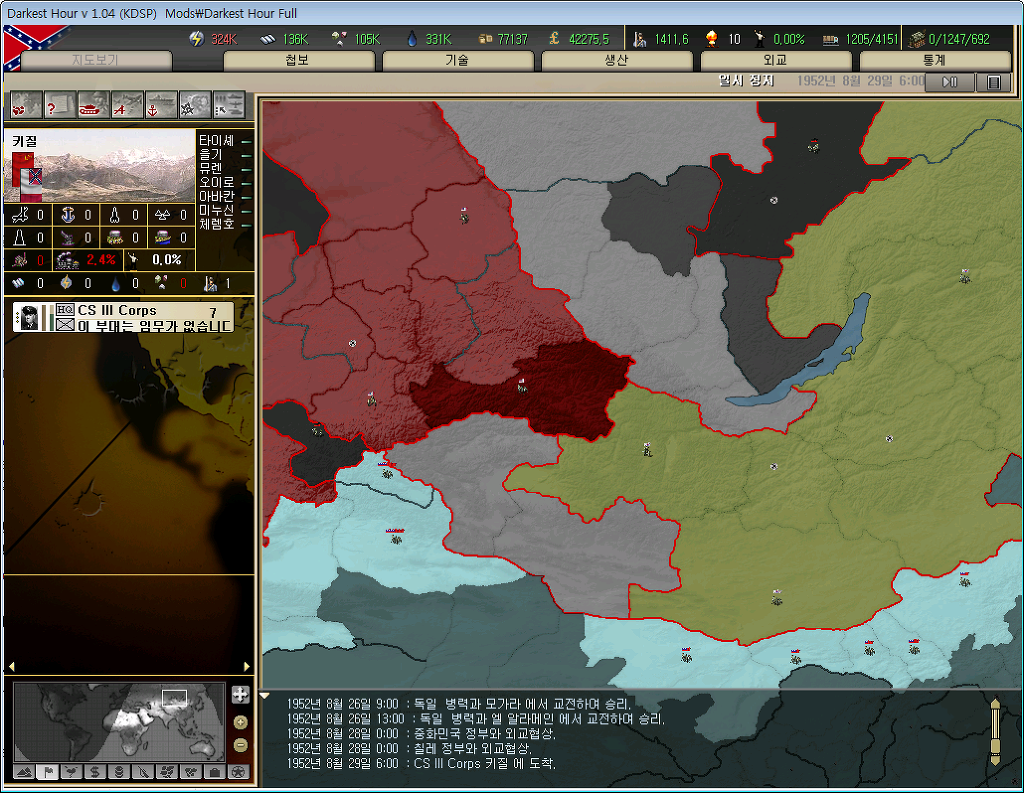The image size is (1024, 793).
Task: Zoom in with the plus button
Action: coord(240,722)
